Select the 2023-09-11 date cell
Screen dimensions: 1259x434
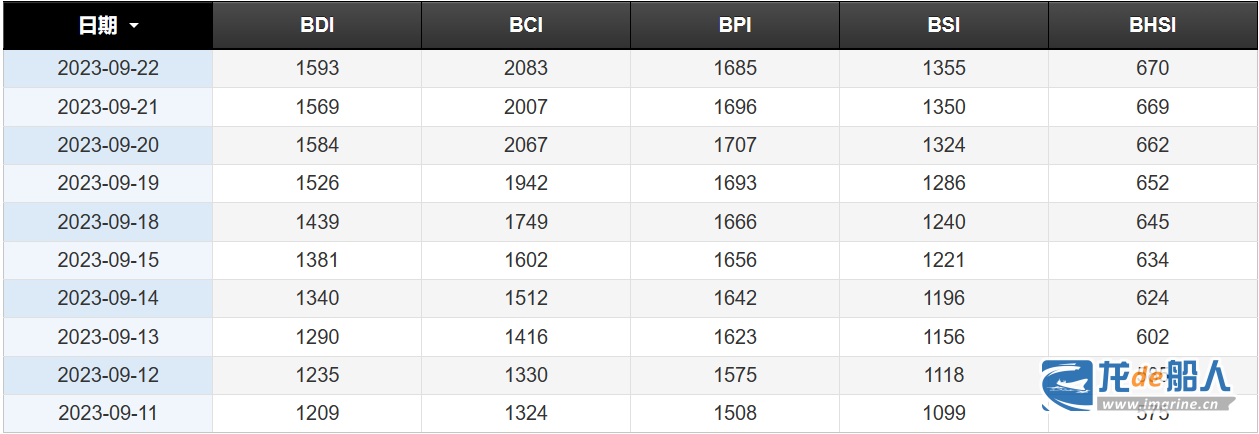click(108, 413)
